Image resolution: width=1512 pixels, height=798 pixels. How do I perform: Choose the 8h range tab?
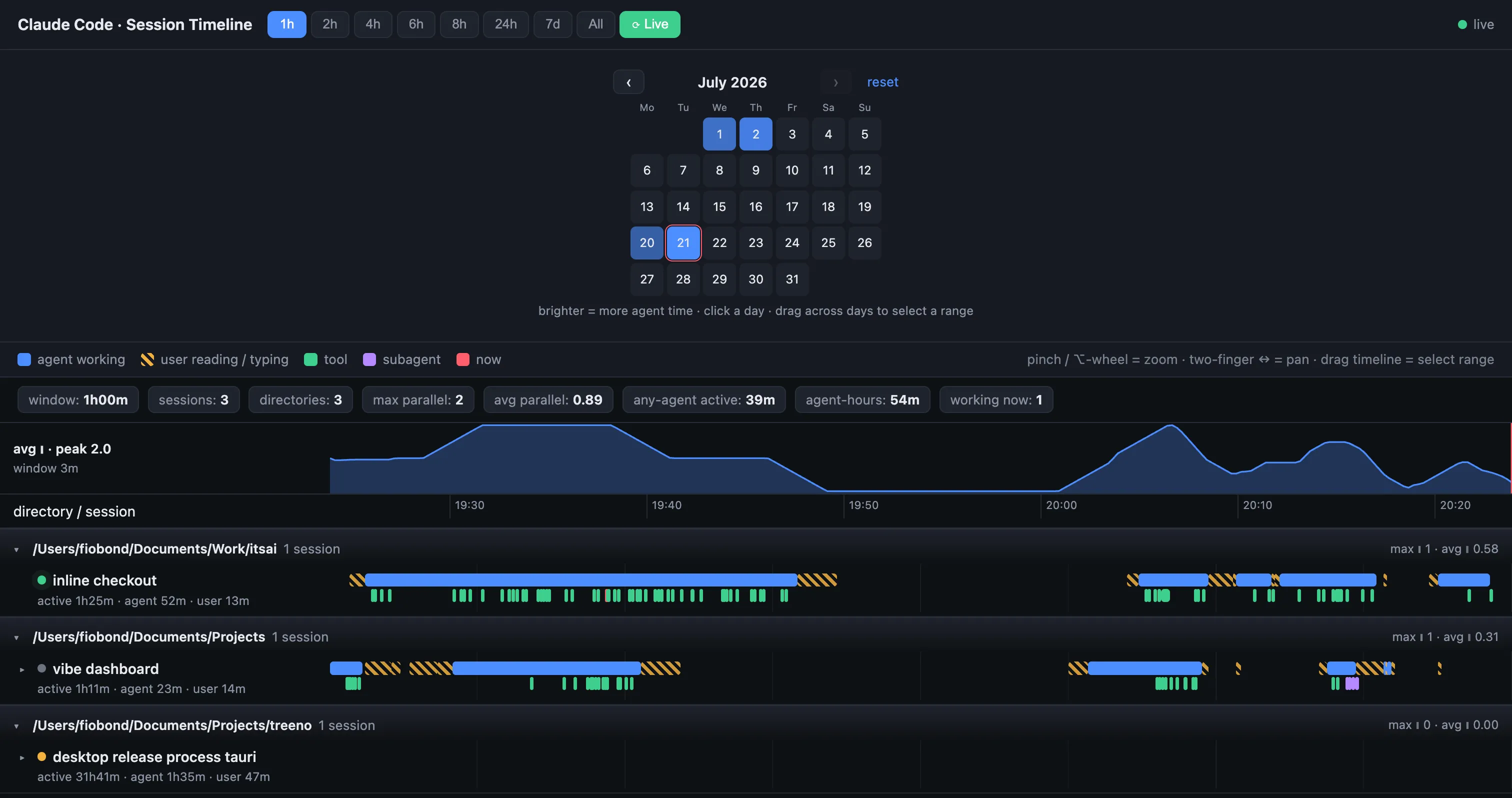click(459, 24)
